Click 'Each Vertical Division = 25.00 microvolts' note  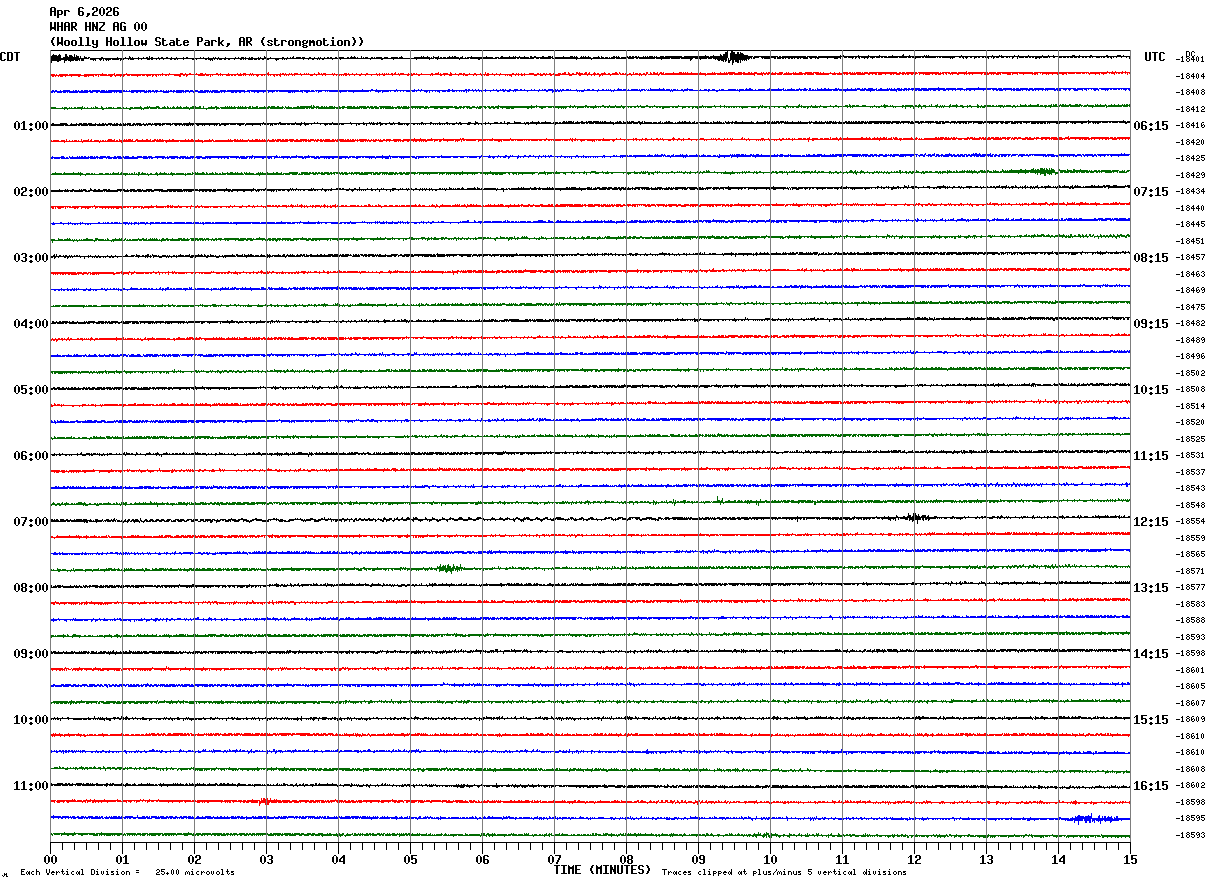point(127,873)
